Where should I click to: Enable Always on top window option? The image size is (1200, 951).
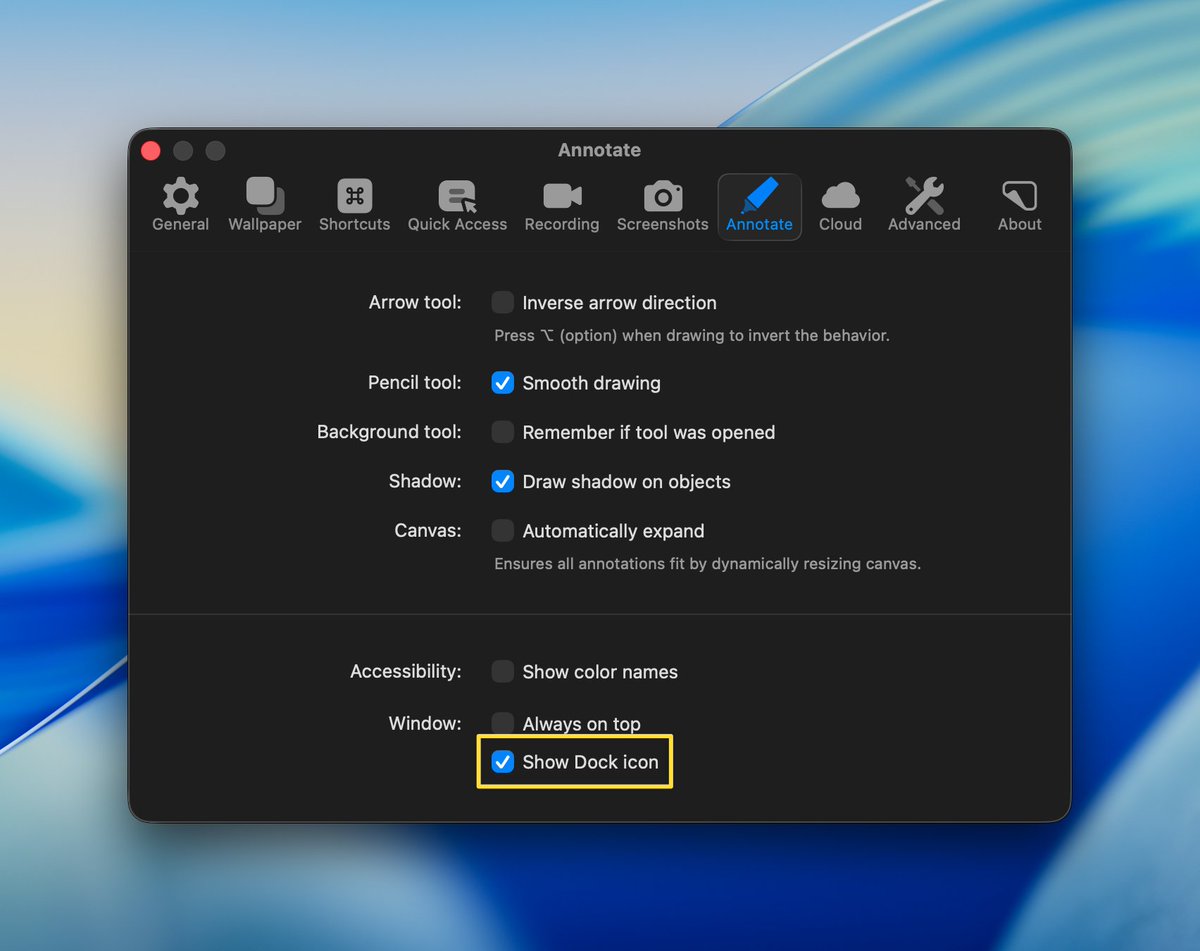tap(503, 723)
